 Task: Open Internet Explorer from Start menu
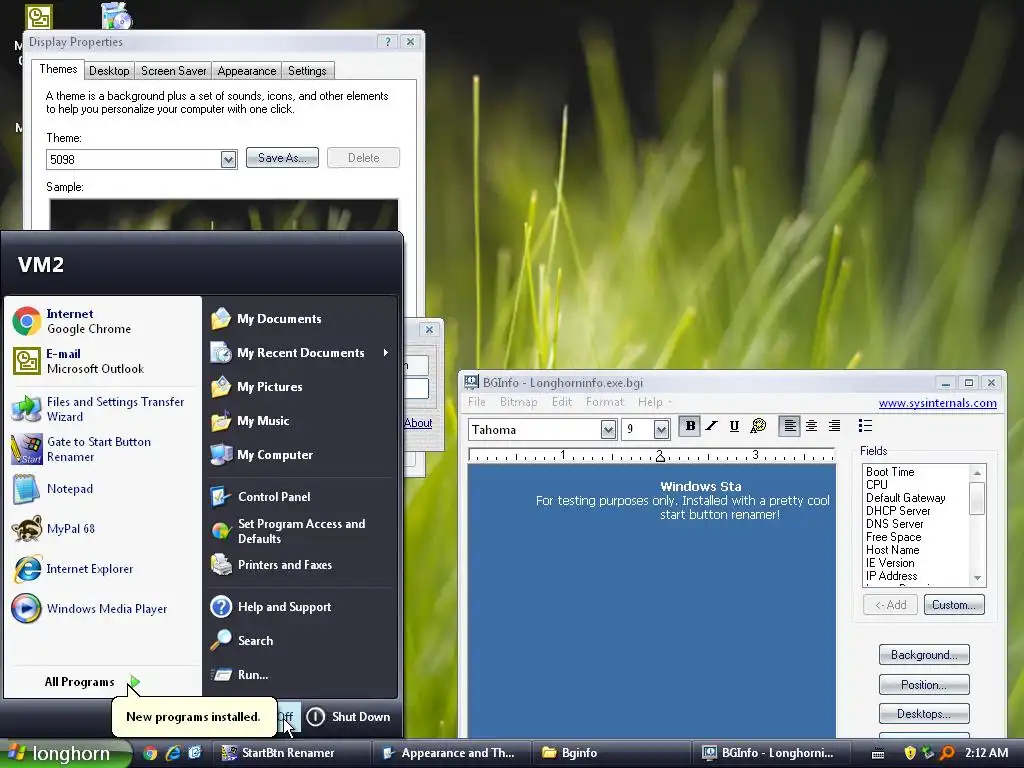tap(103, 569)
